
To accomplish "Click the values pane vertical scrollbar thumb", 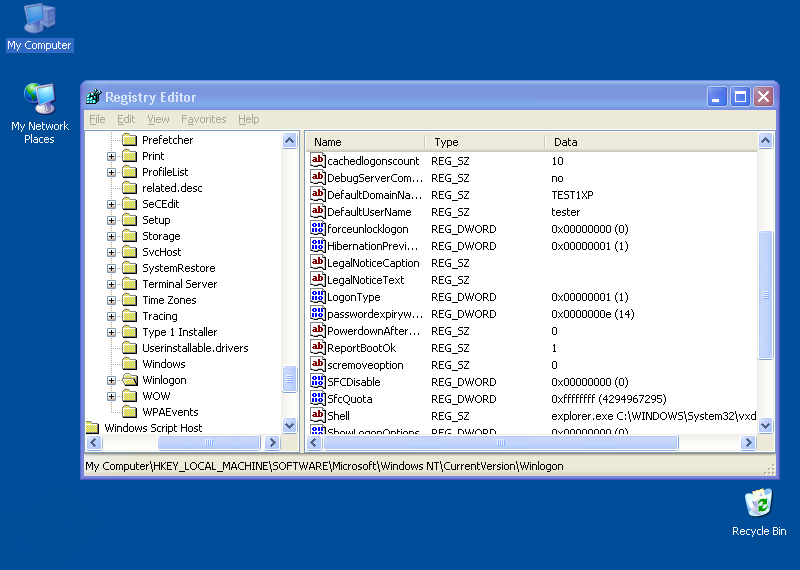I will 765,295.
